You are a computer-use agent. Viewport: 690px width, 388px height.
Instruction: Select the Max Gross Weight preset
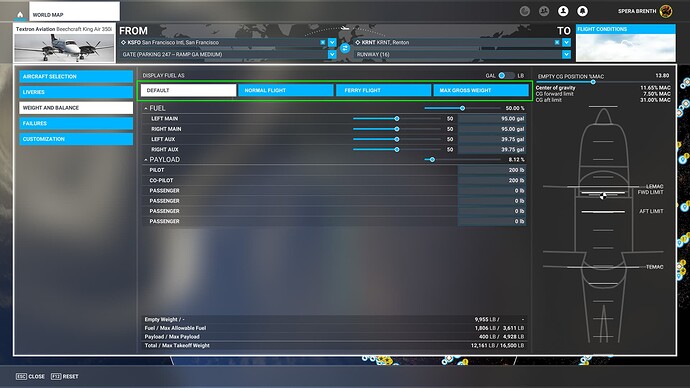(x=481, y=90)
